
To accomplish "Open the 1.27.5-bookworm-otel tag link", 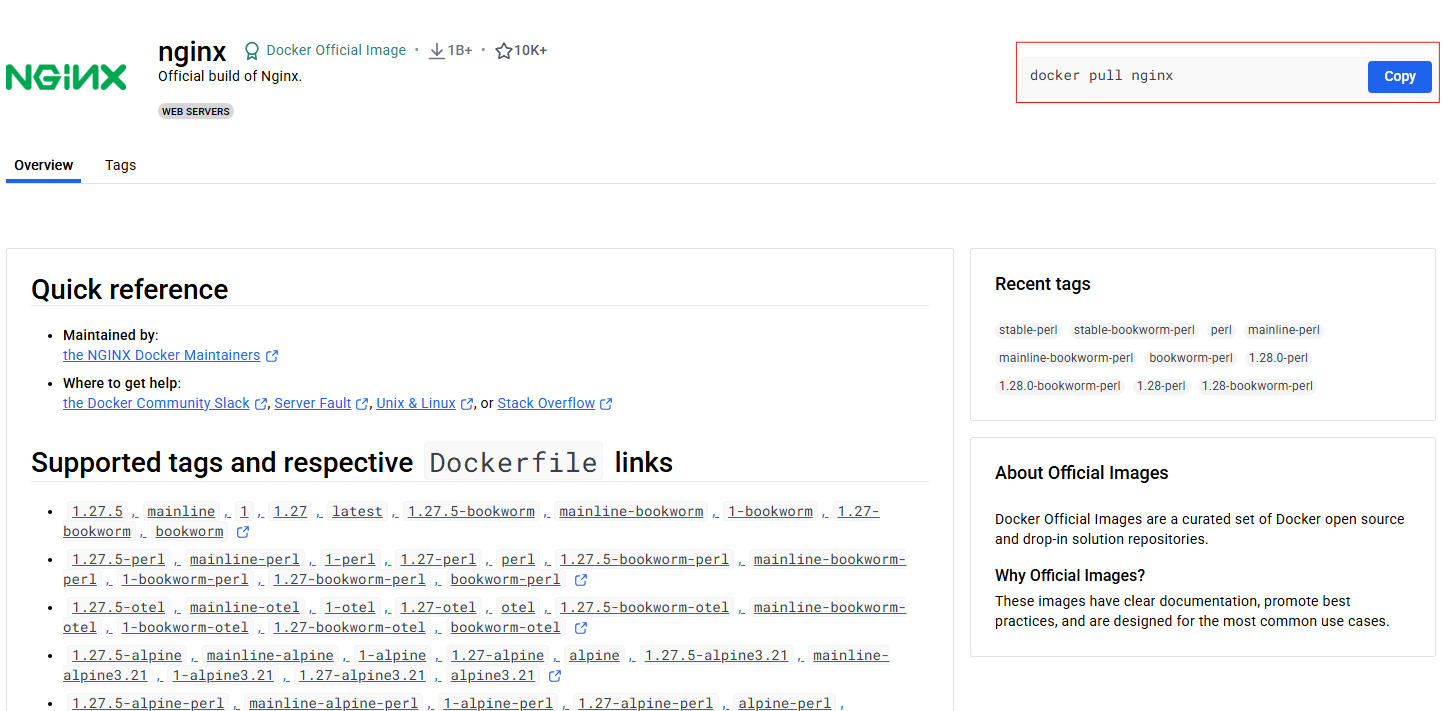I will coord(644,608).
